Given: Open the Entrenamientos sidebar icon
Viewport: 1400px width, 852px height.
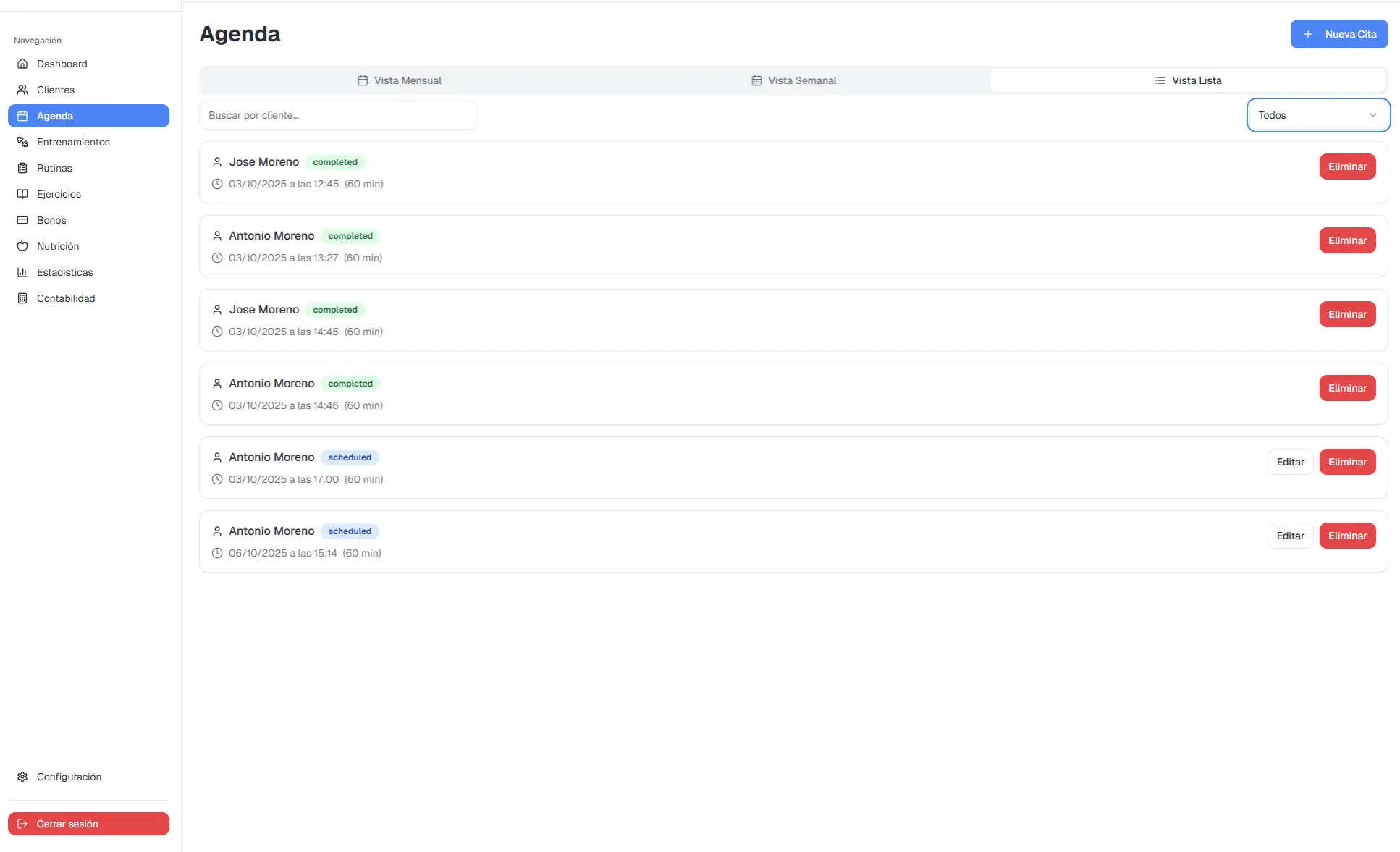Looking at the screenshot, I should (x=22, y=142).
